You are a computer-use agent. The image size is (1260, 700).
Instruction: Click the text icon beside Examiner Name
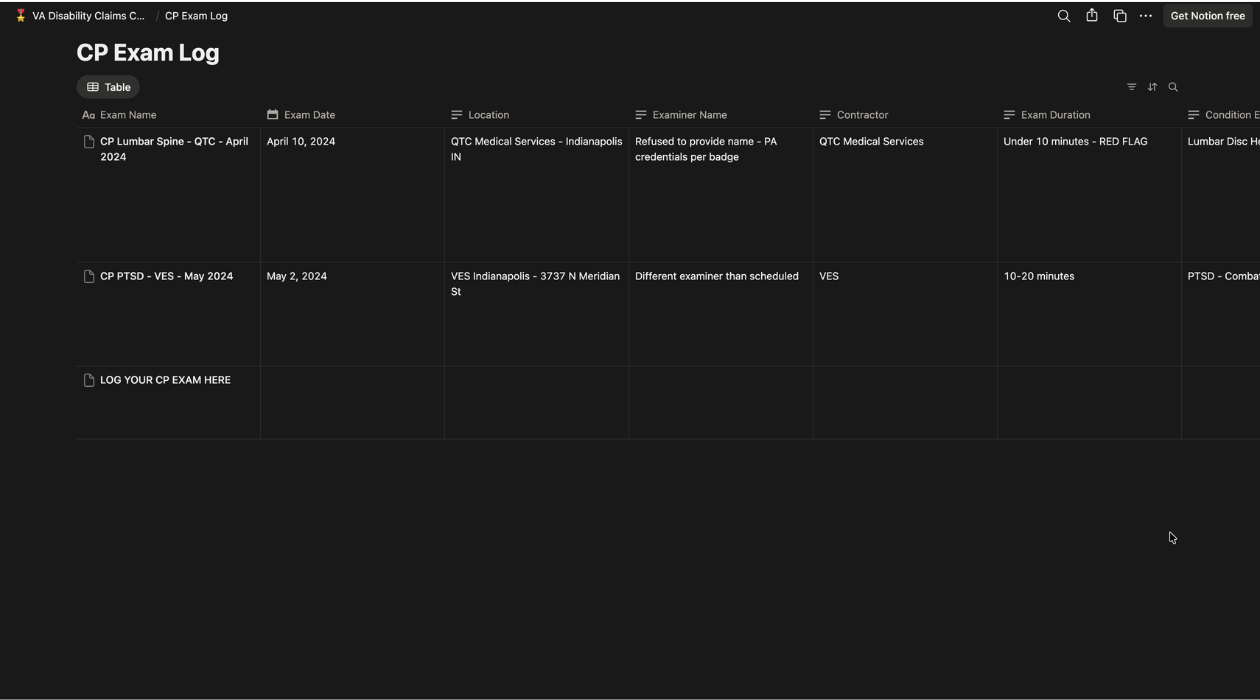click(x=641, y=115)
